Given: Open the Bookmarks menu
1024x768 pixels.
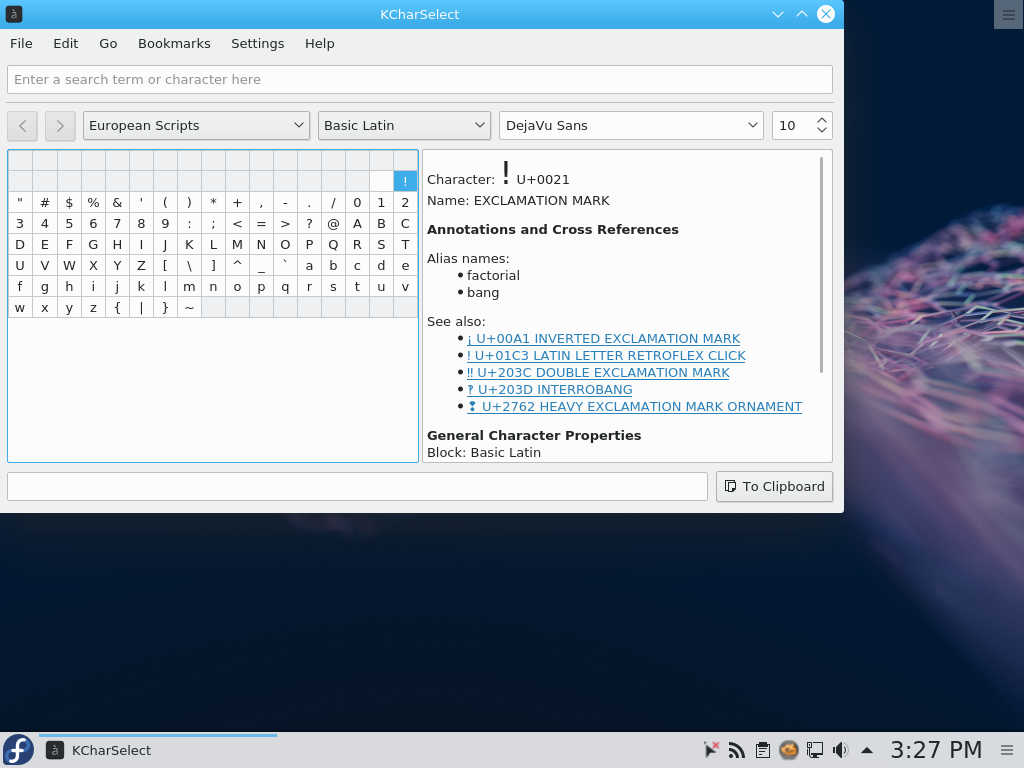Looking at the screenshot, I should pos(174,44).
